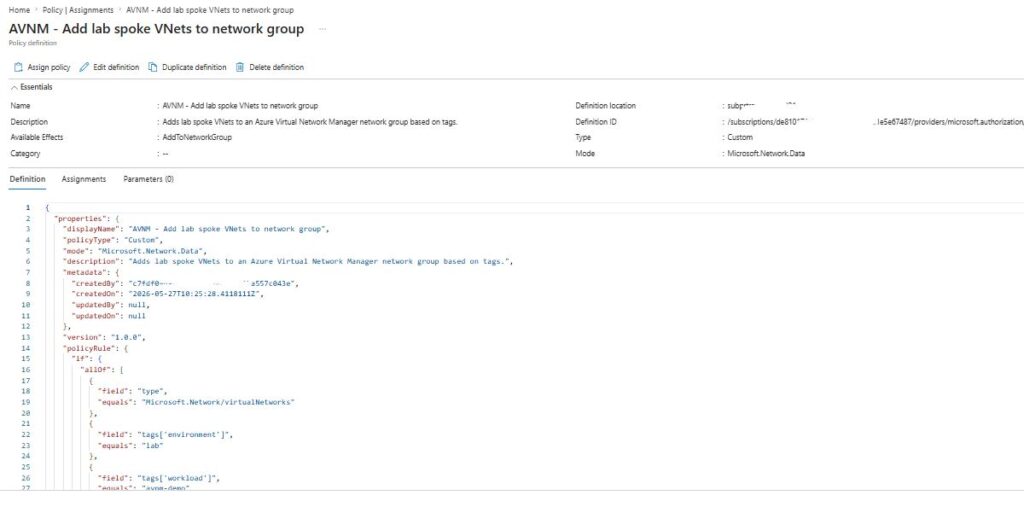Open the Assignments tab
Screen dimensions: 1024x507
pyautogui.click(x=84, y=179)
